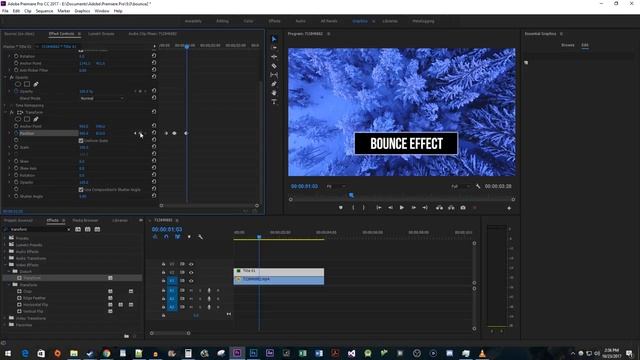Expand Video Transitions folder
Viewport: 640px width, 360px height.
pyautogui.click(x=5, y=318)
